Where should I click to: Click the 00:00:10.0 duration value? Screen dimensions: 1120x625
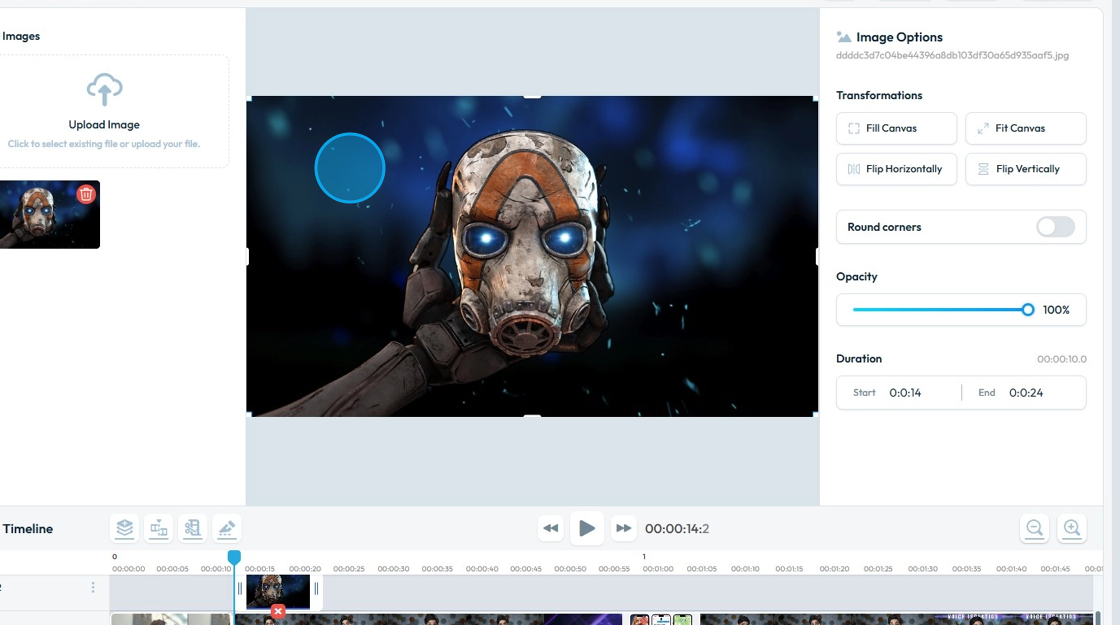click(x=1061, y=359)
